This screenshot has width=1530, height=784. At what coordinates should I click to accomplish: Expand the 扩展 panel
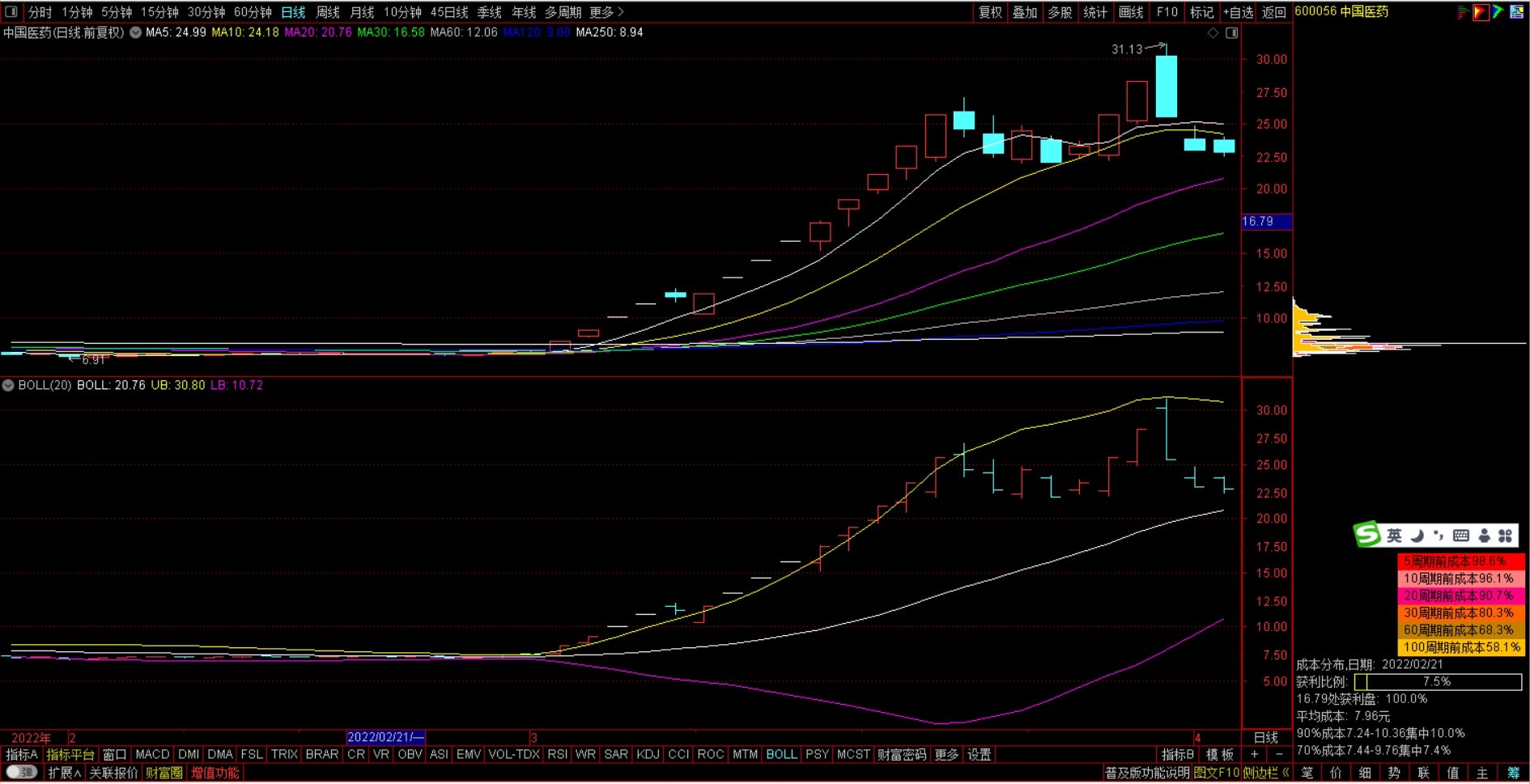(64, 773)
